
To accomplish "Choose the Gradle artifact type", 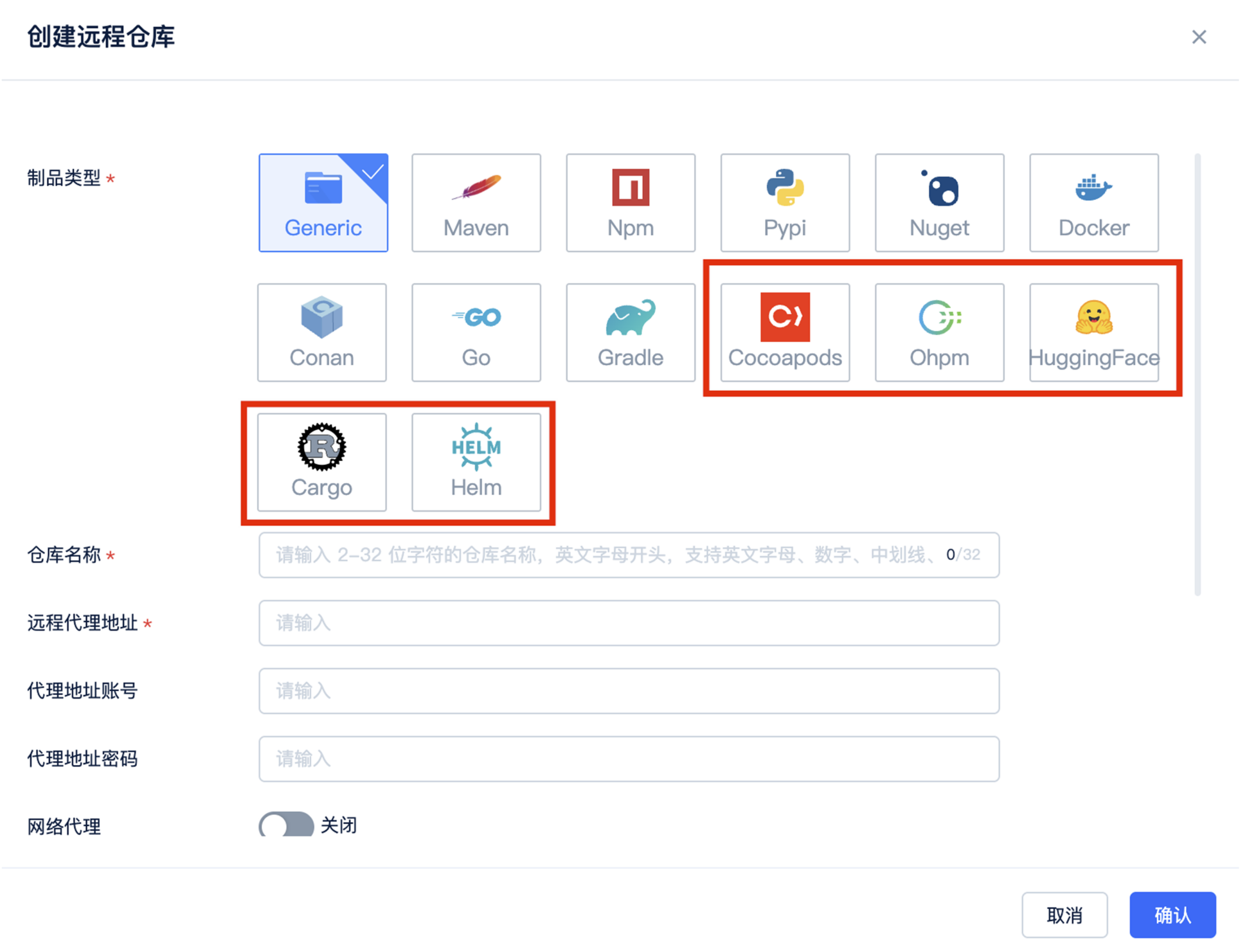I will pos(630,332).
